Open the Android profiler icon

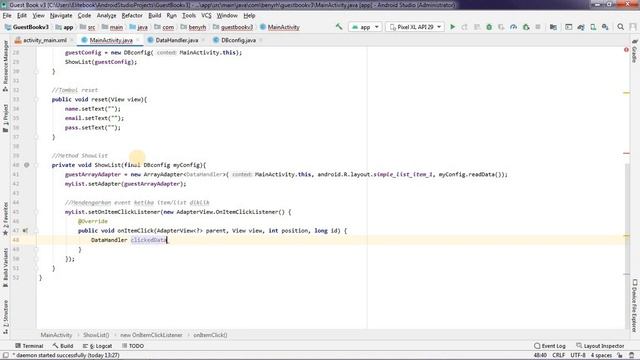[513, 27]
